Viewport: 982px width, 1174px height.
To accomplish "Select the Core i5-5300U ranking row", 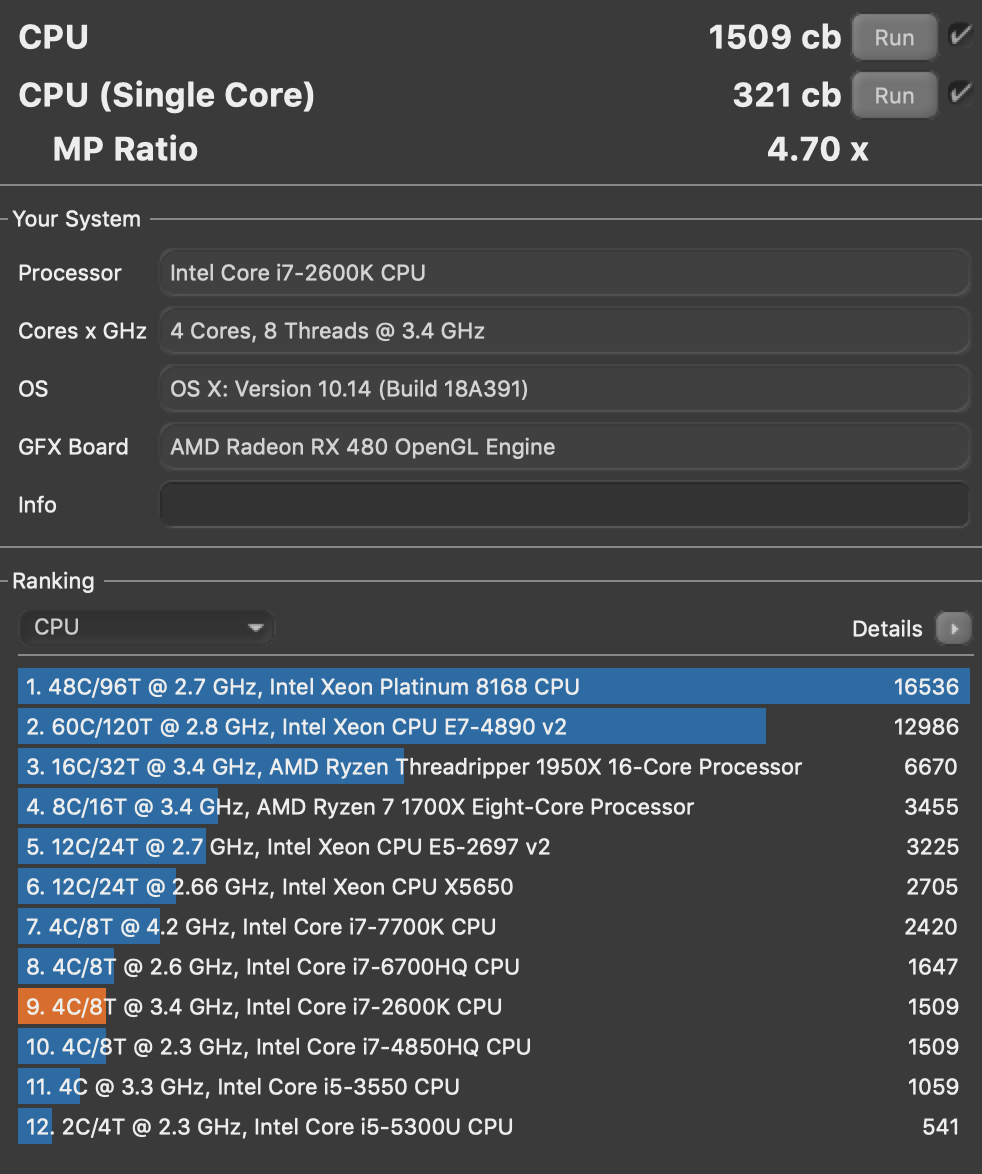I will coord(494,1127).
